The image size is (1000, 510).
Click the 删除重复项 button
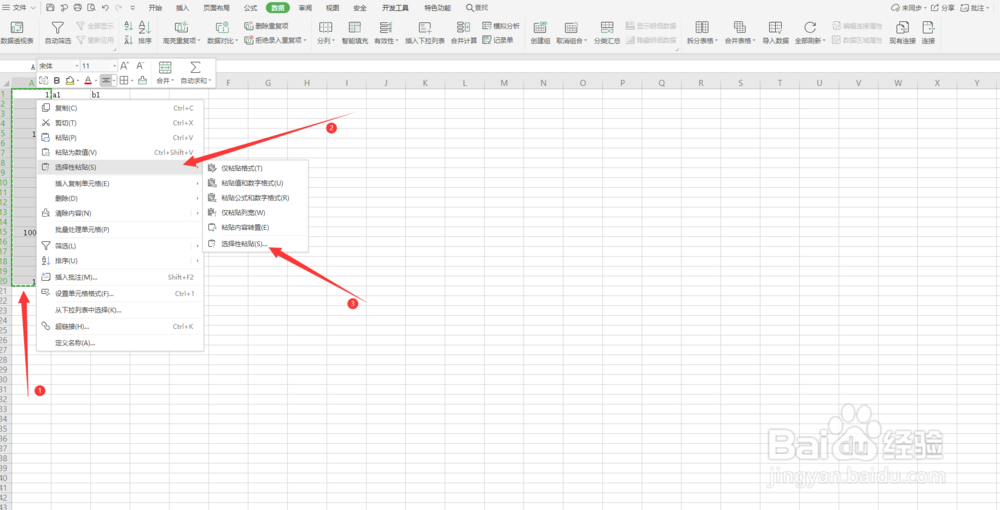[x=267, y=26]
